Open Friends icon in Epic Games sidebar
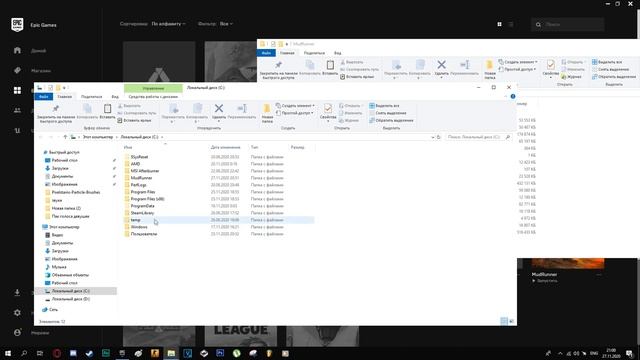The height and width of the screenshot is (360, 640). (x=17, y=110)
